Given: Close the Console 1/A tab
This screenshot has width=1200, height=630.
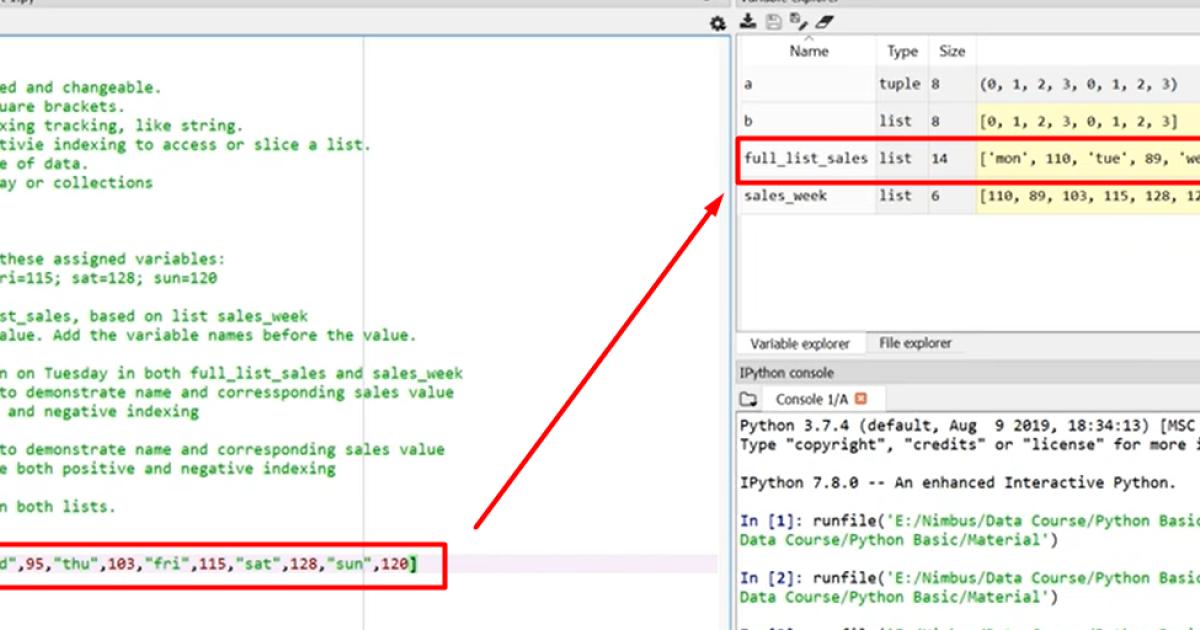Looking at the screenshot, I should point(861,399).
